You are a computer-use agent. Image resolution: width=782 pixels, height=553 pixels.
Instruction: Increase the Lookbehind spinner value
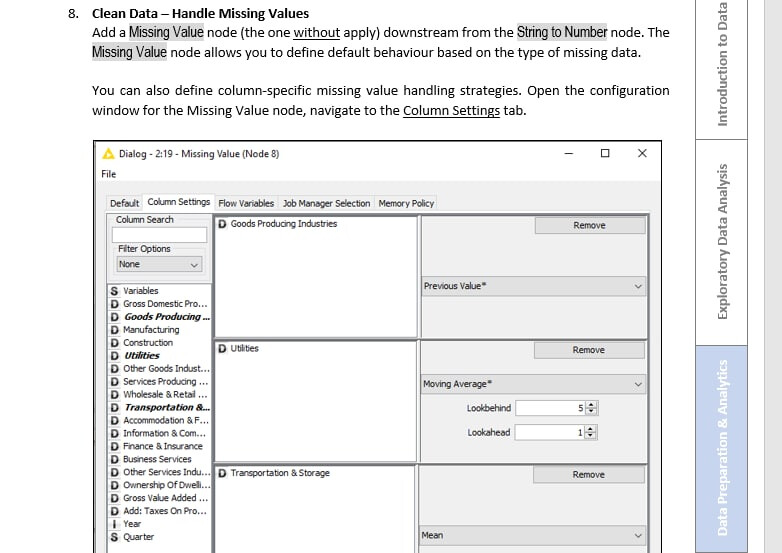591,404
